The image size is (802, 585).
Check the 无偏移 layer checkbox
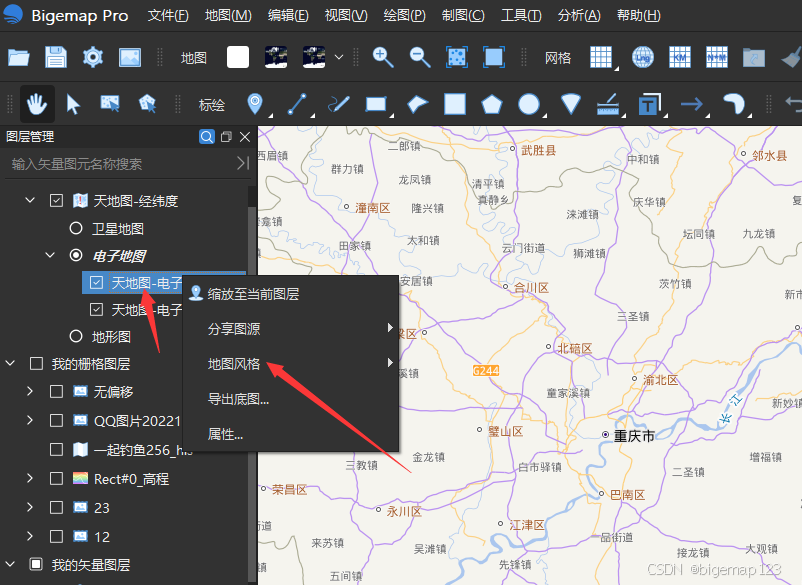point(56,392)
